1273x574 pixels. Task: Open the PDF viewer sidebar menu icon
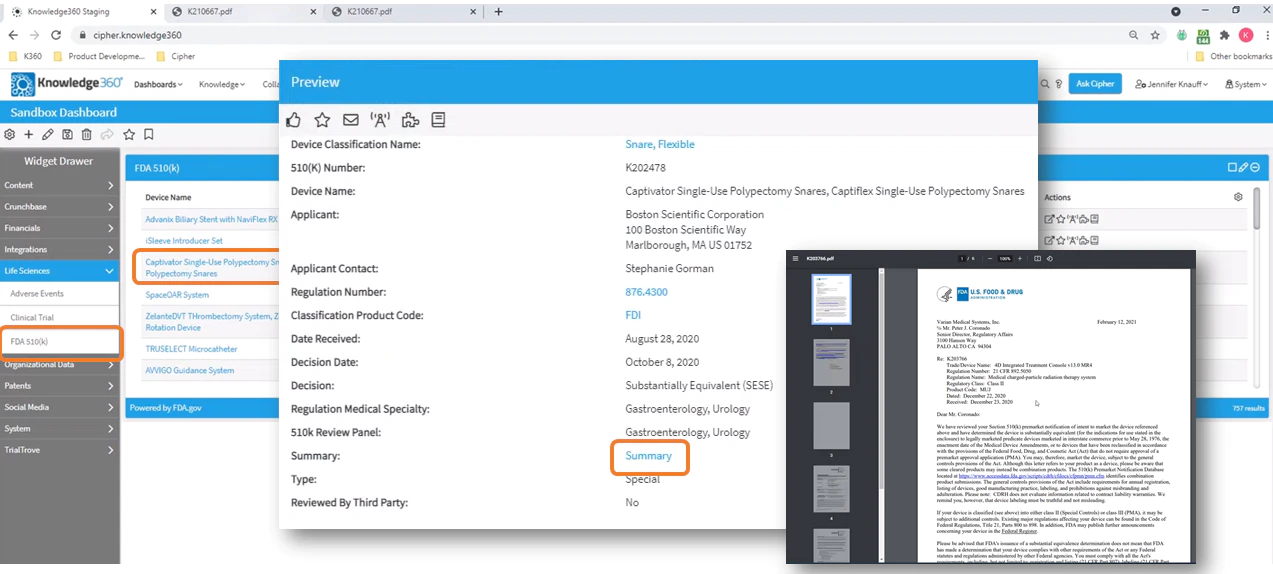pyautogui.click(x=795, y=258)
